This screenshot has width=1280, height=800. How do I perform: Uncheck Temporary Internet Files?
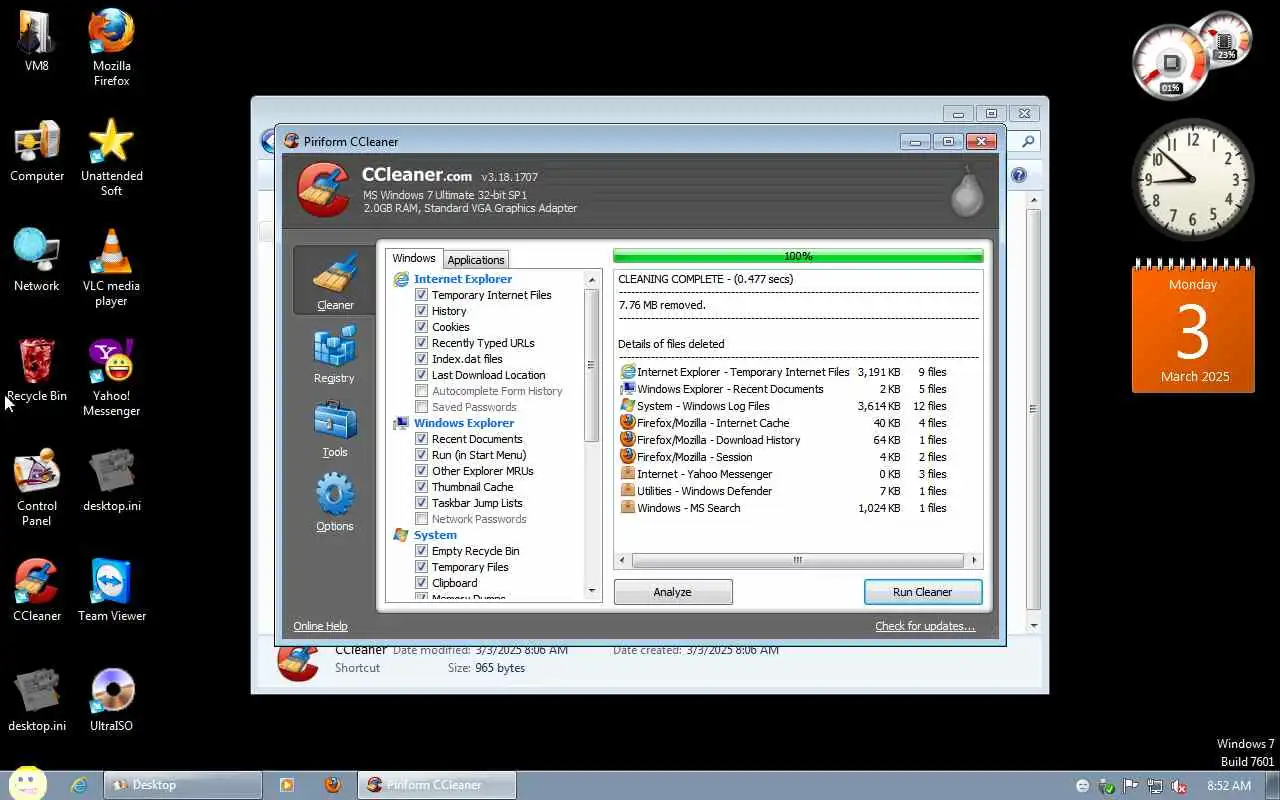coord(421,295)
